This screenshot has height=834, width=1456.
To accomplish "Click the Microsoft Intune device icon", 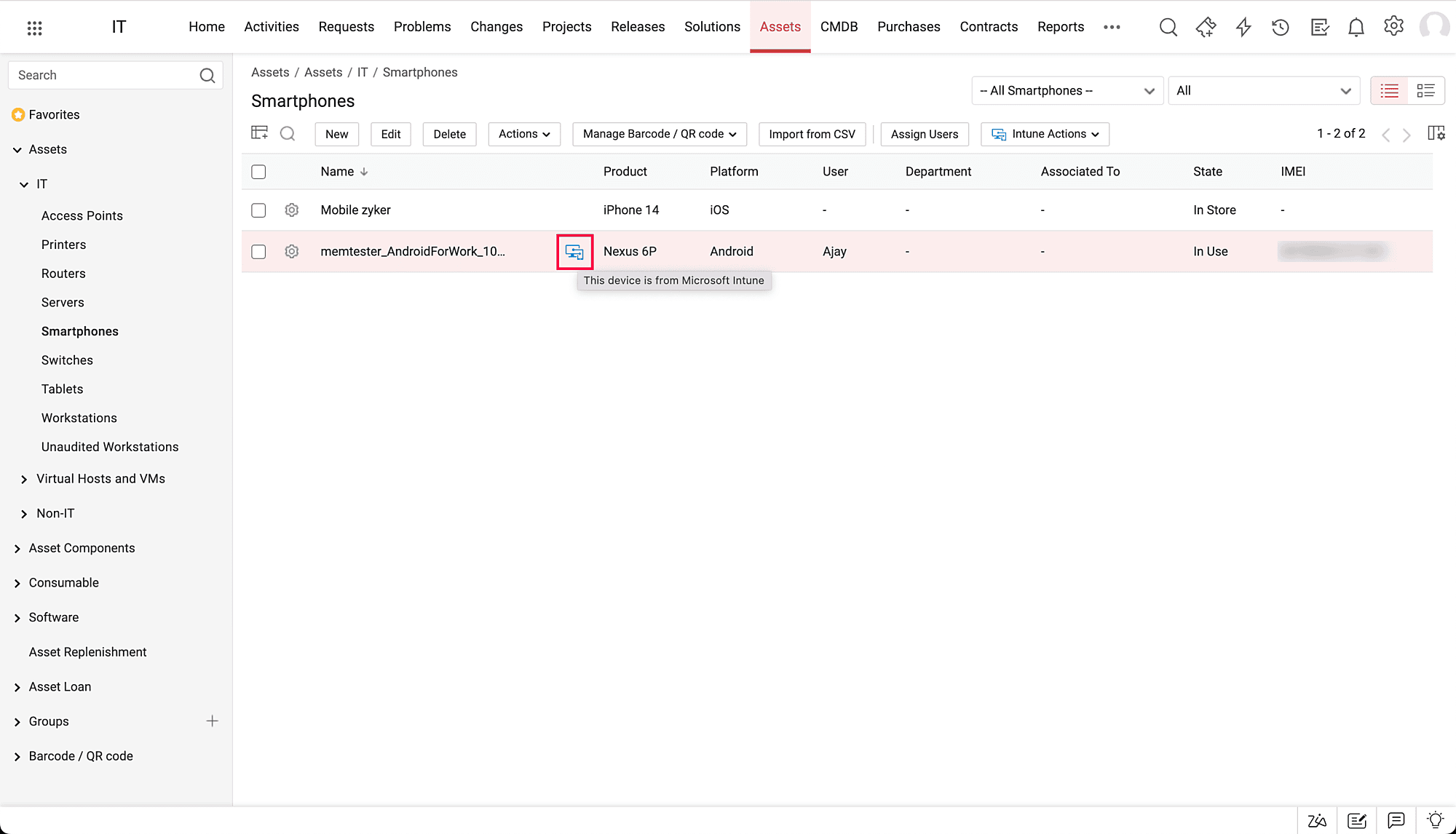I will pyautogui.click(x=574, y=252).
